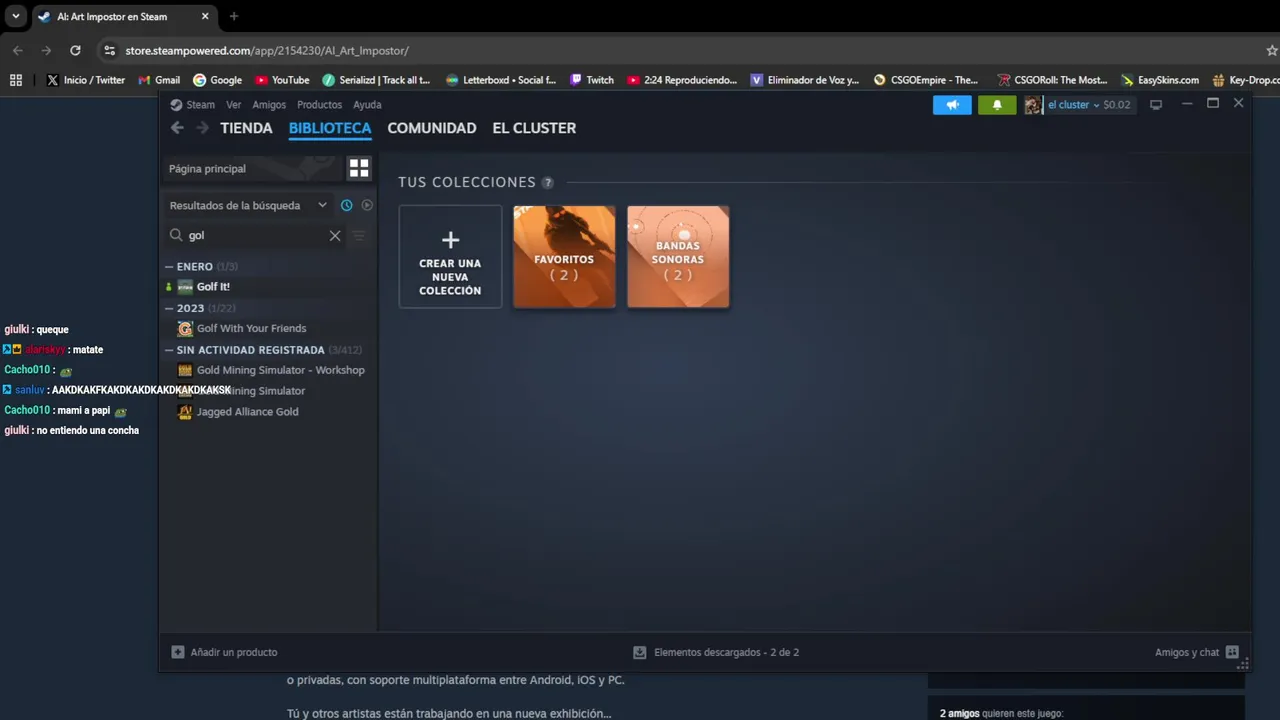Clear the library search text
The height and width of the screenshot is (720, 1280).
tap(335, 236)
